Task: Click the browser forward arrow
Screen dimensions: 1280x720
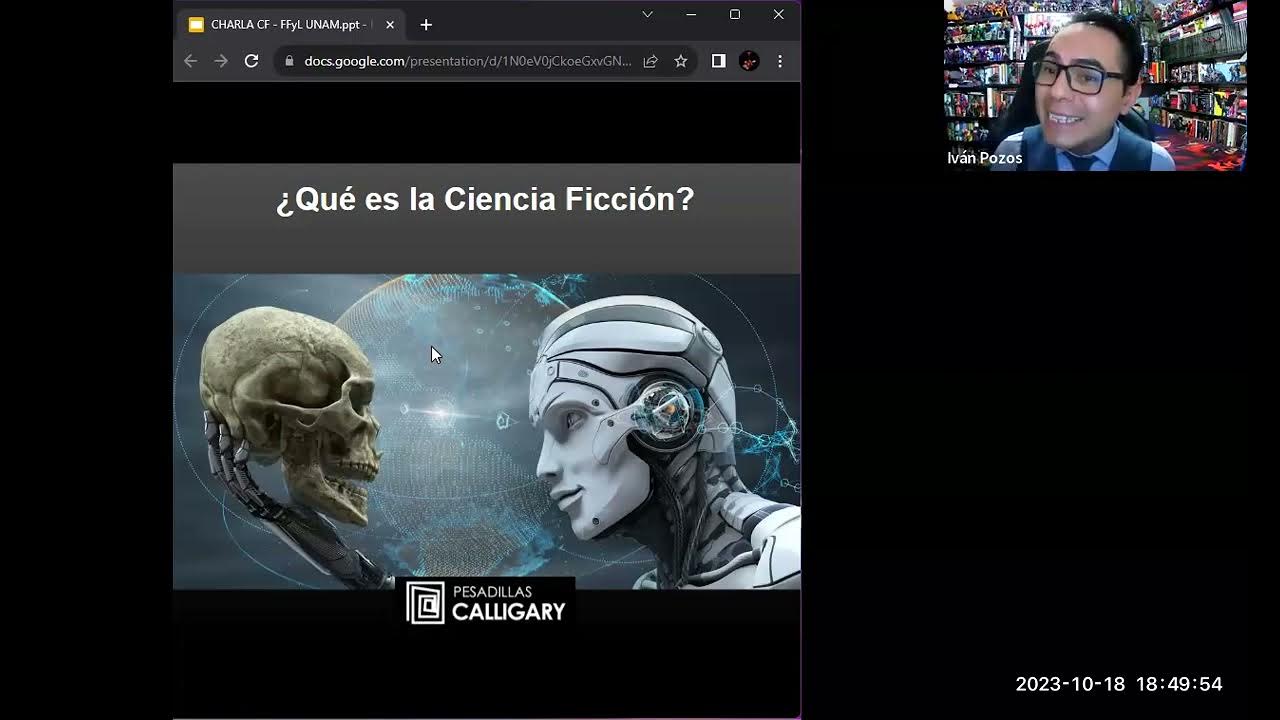Action: pyautogui.click(x=221, y=61)
